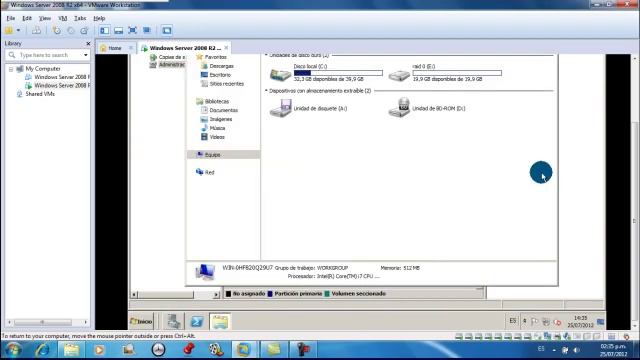Click the Disco local (C:) usage bar
The width and height of the screenshot is (640, 360).
pyautogui.click(x=338, y=73)
